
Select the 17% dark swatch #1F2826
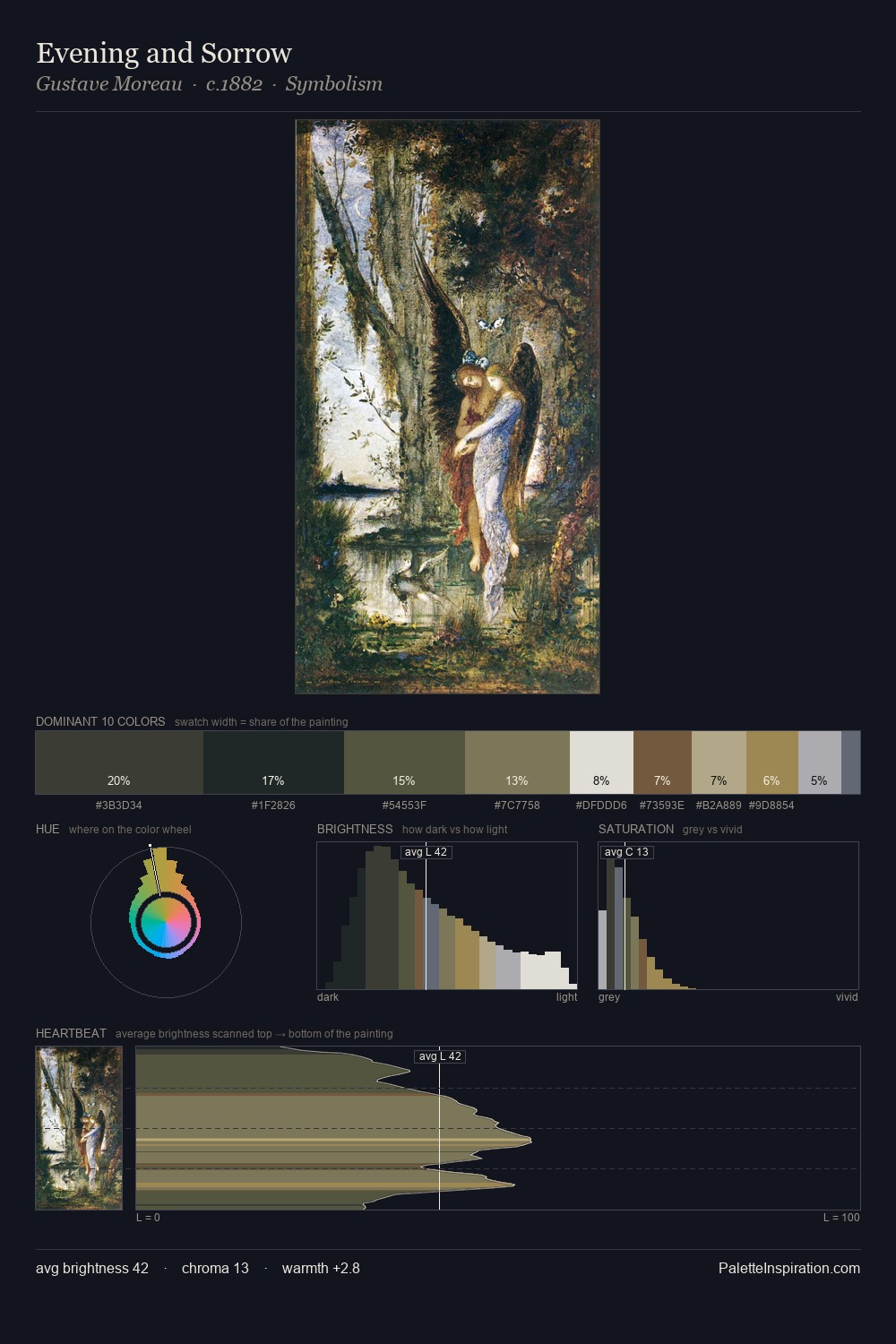273,762
